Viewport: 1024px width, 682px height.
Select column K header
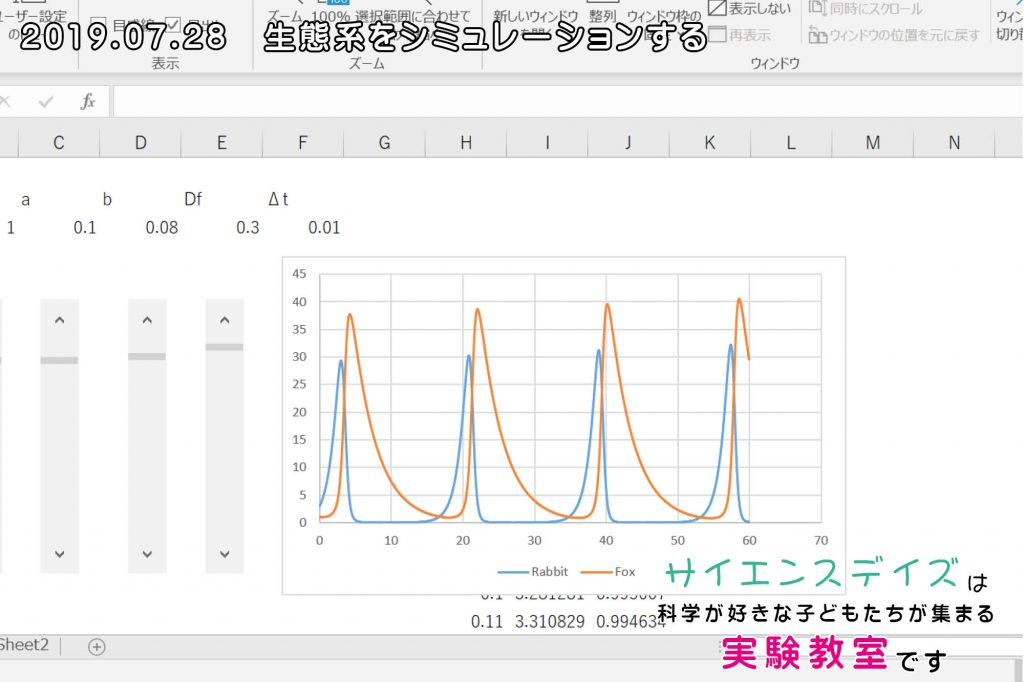coord(710,142)
